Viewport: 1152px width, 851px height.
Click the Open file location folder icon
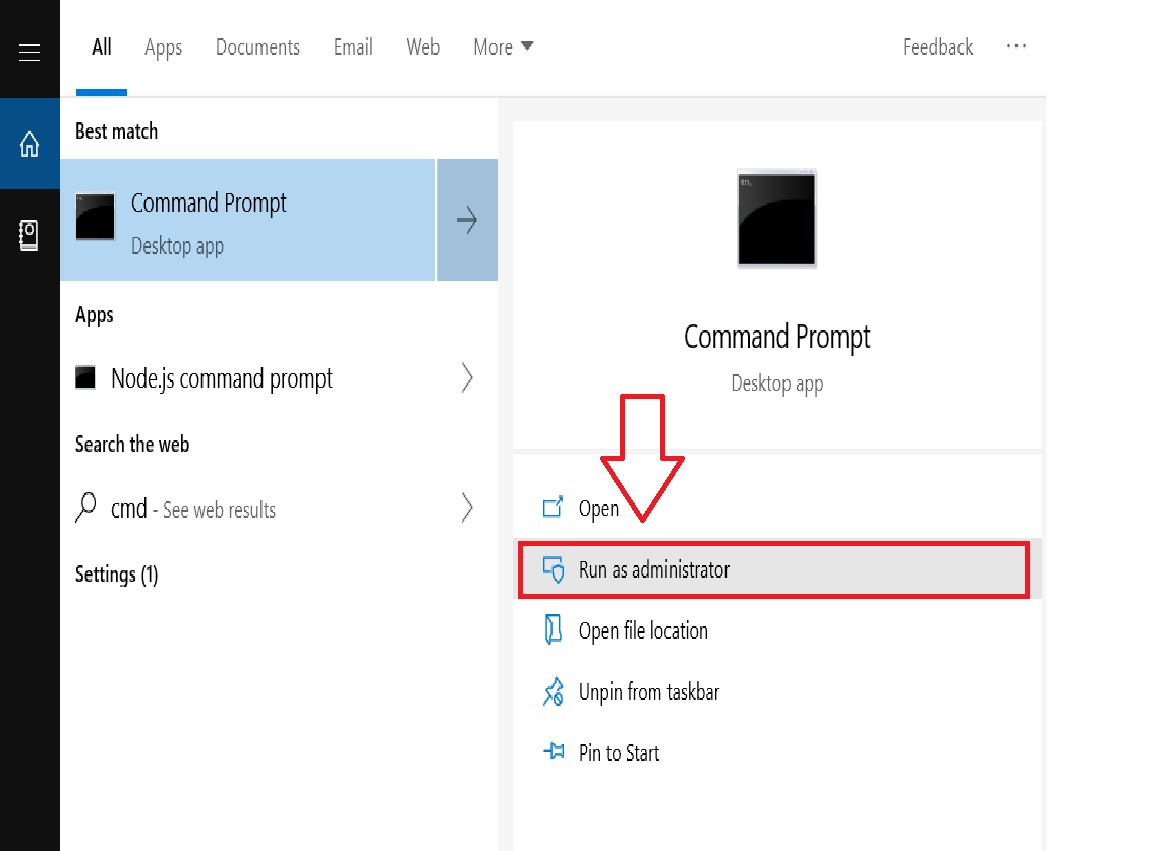(x=552, y=630)
